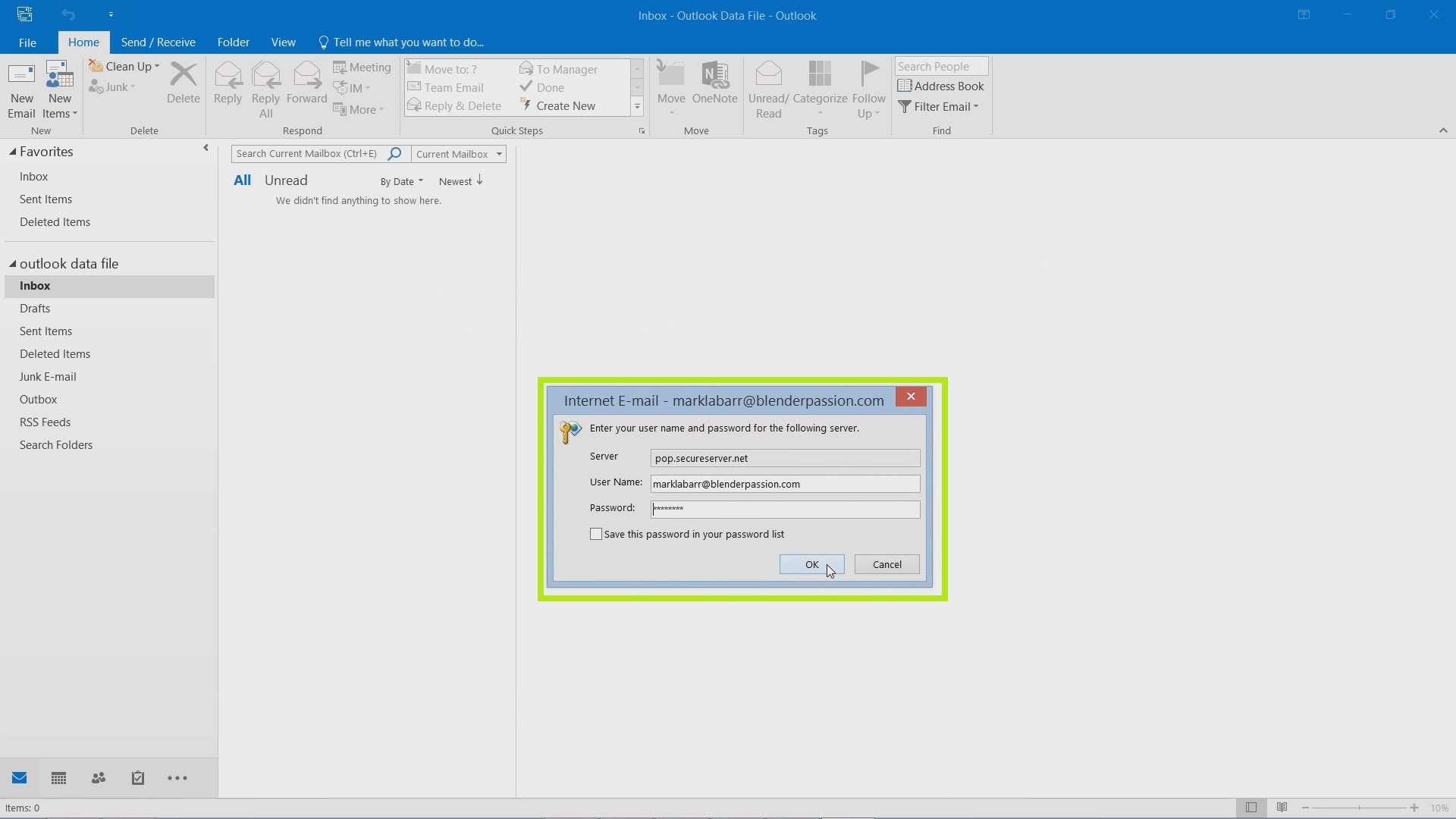Viewport: 1456px width, 819px height.
Task: Click the Password input field
Action: point(784,508)
